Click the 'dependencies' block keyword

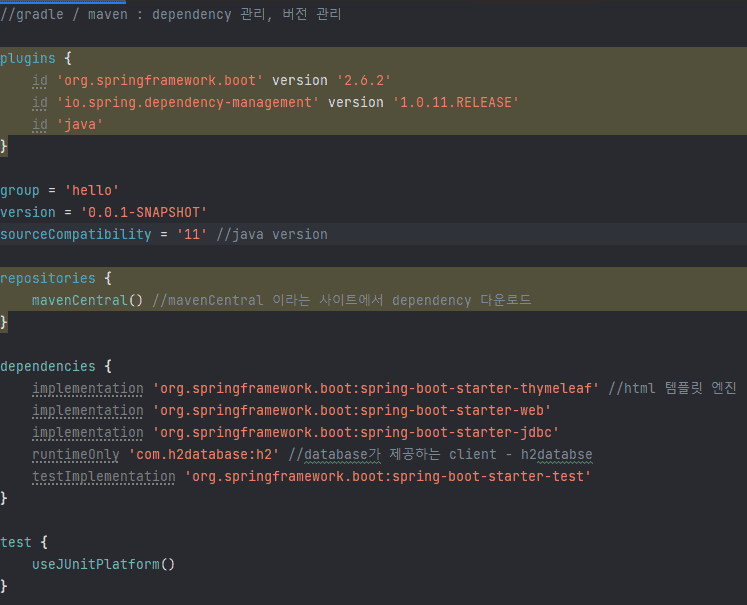[x=48, y=366]
